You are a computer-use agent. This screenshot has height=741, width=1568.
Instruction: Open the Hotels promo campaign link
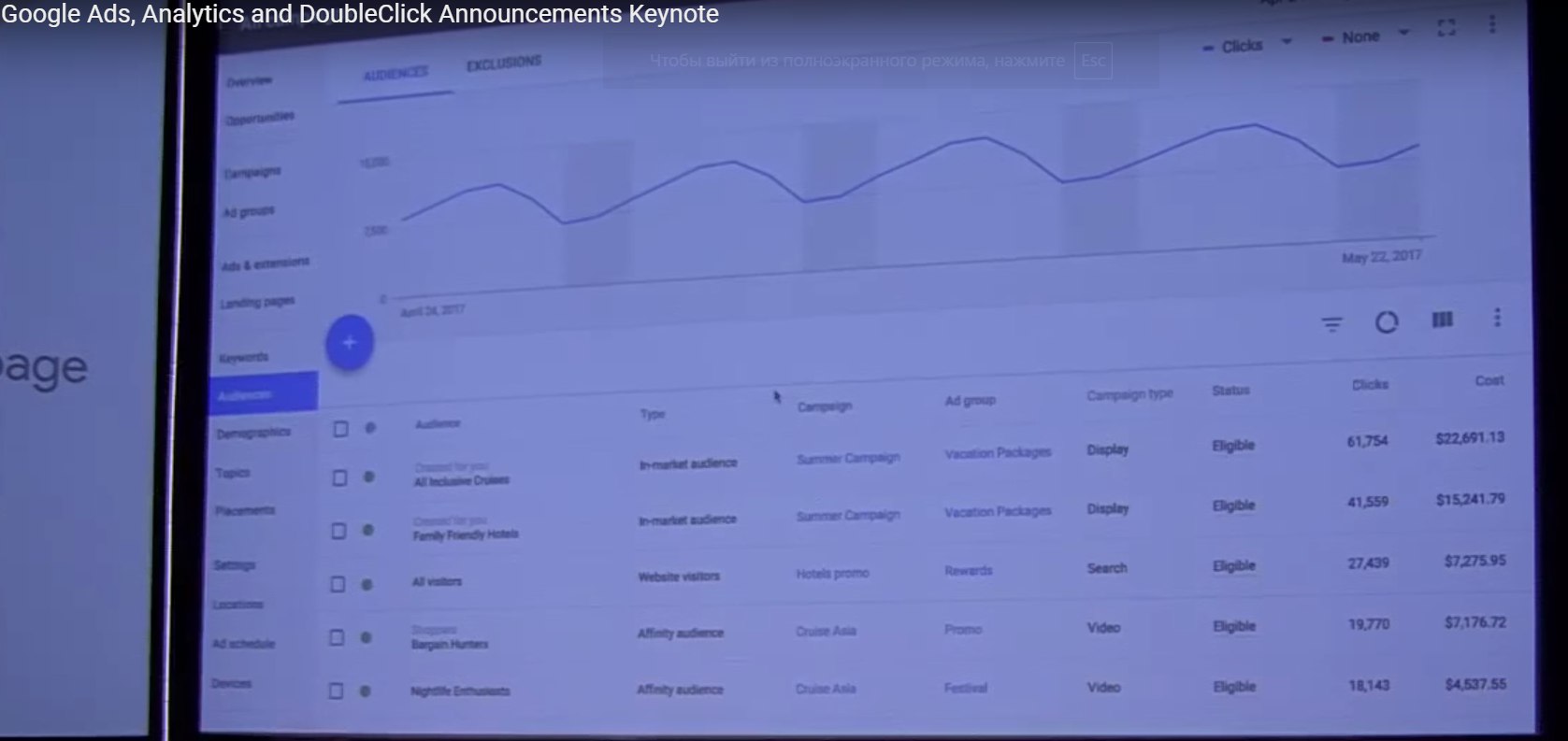pyautogui.click(x=832, y=573)
